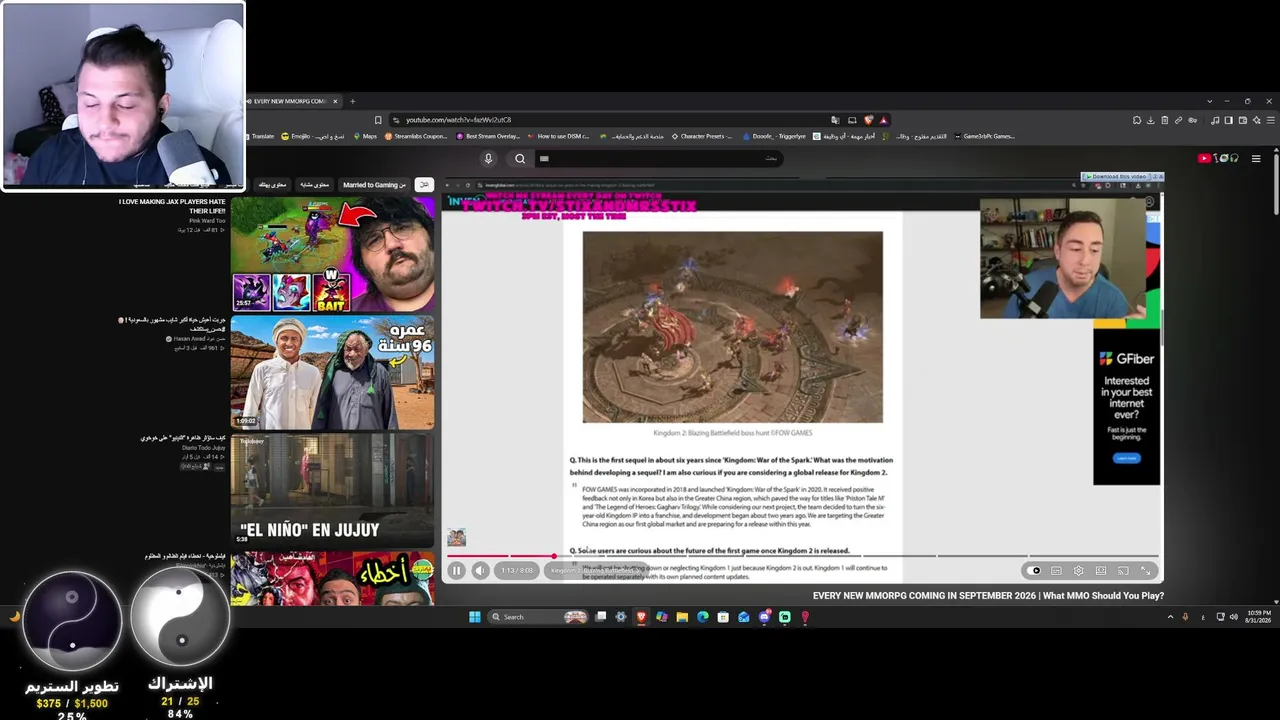
Task: Open a new browser tab
Action: click(352, 101)
